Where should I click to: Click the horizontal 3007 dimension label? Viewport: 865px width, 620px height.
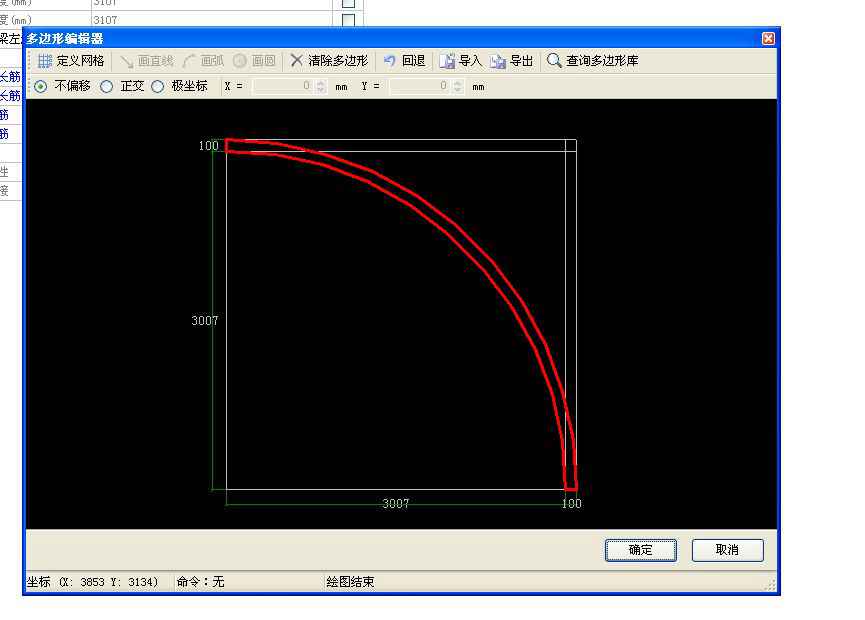tap(396, 503)
